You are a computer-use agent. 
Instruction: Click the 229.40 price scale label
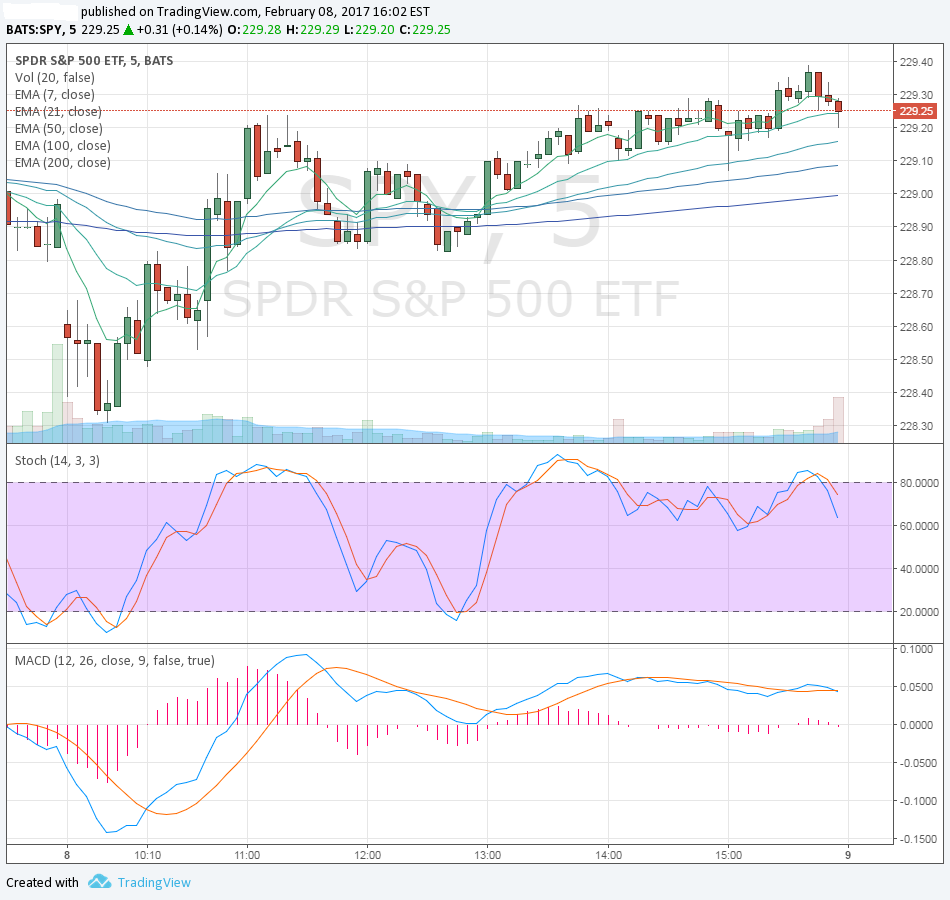click(x=916, y=62)
